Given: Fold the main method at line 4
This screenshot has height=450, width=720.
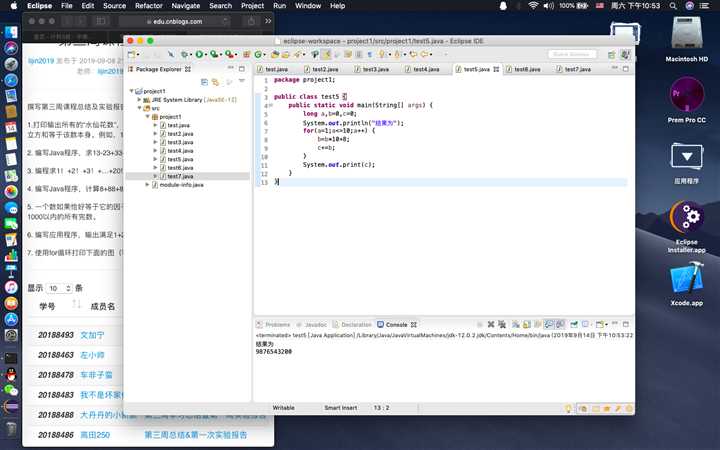Looking at the screenshot, I should click(270, 105).
